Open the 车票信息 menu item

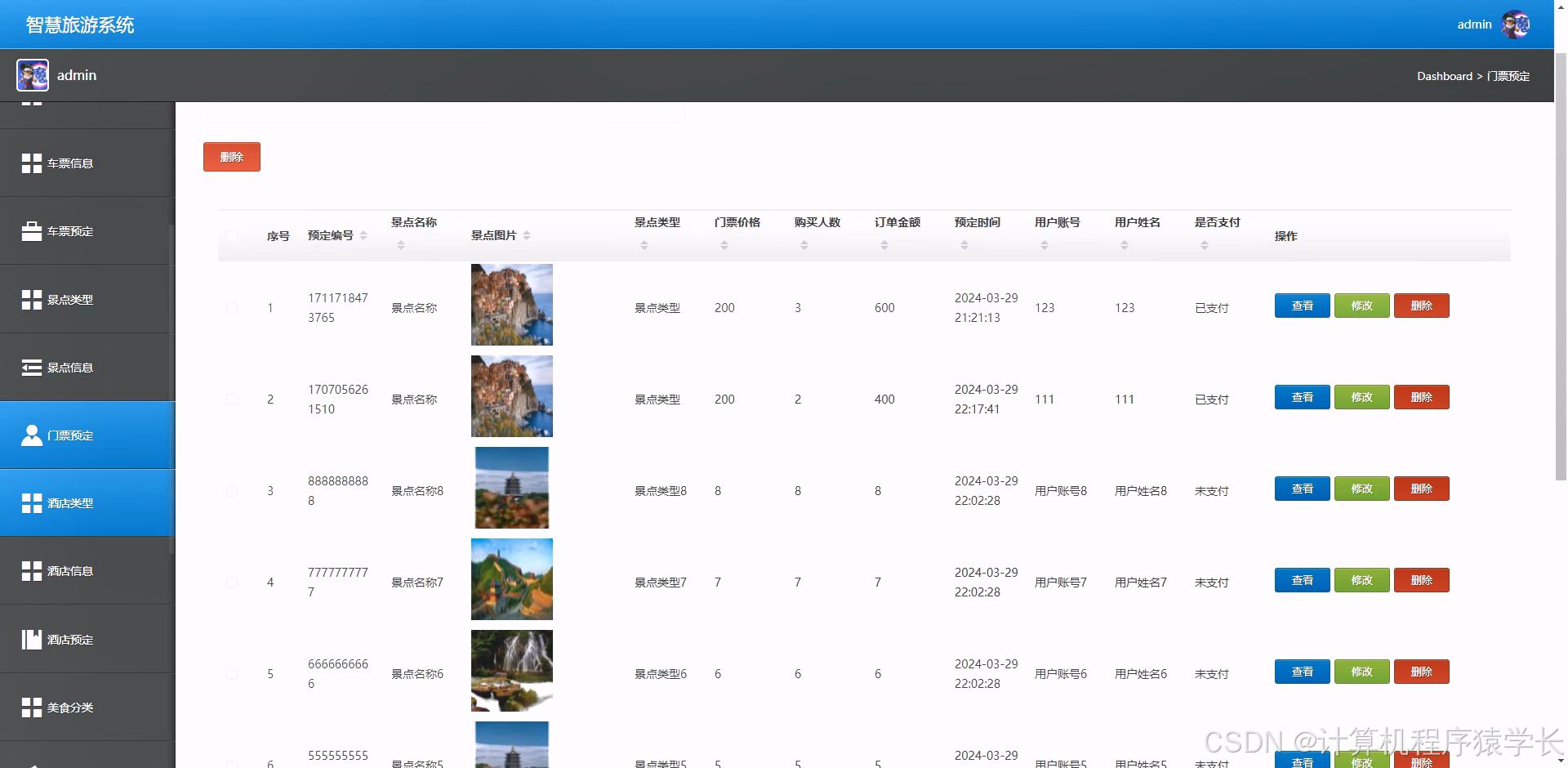87,163
